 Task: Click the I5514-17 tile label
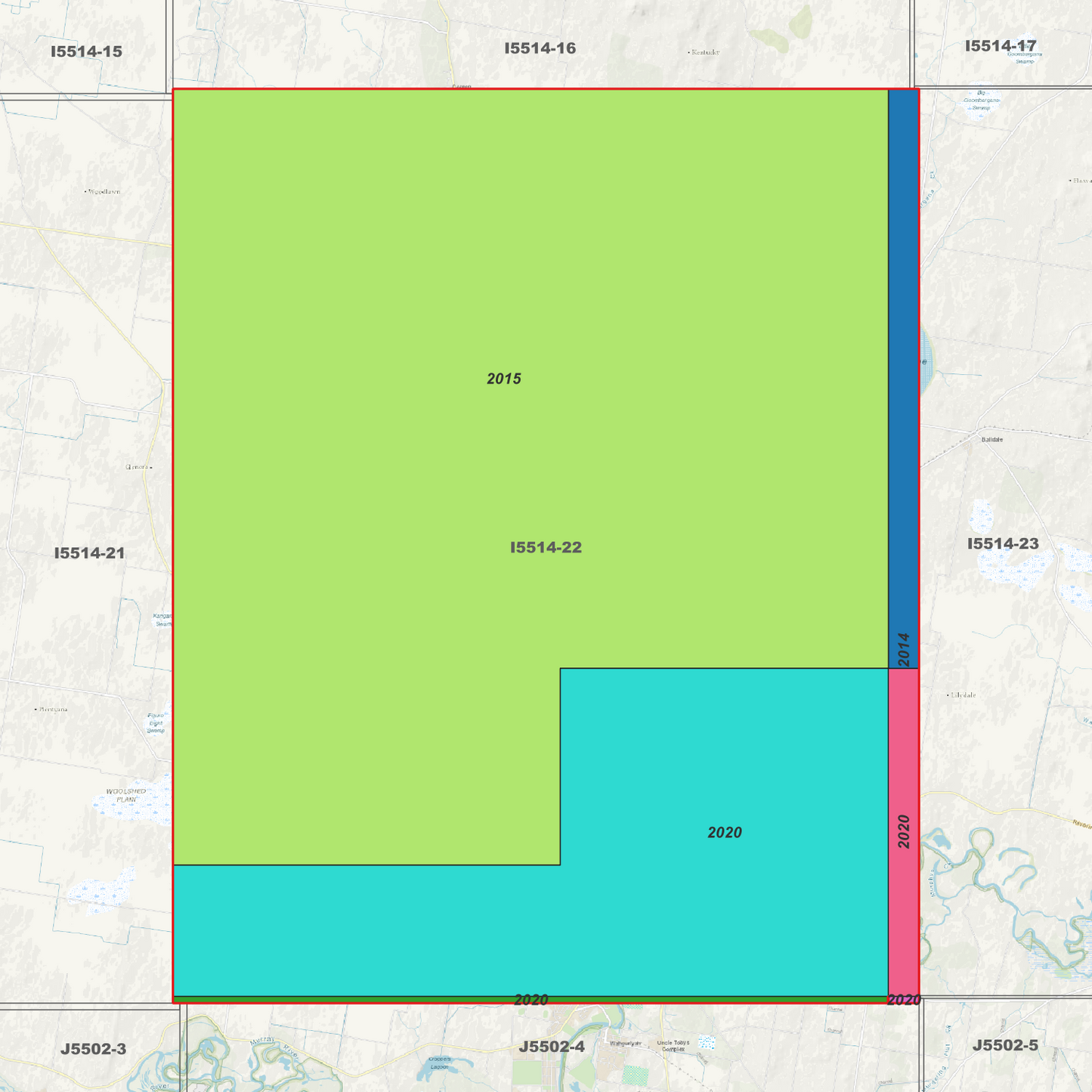tap(1001, 45)
